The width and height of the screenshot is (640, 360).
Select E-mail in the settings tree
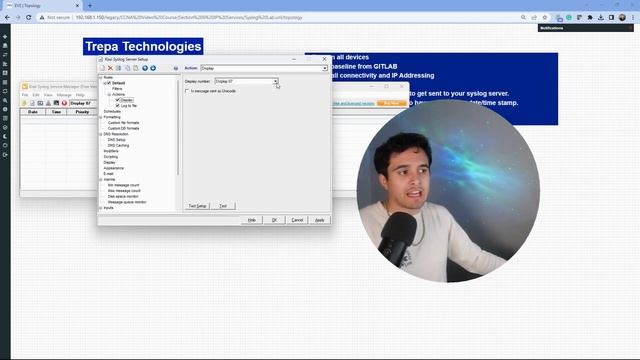click(x=109, y=174)
